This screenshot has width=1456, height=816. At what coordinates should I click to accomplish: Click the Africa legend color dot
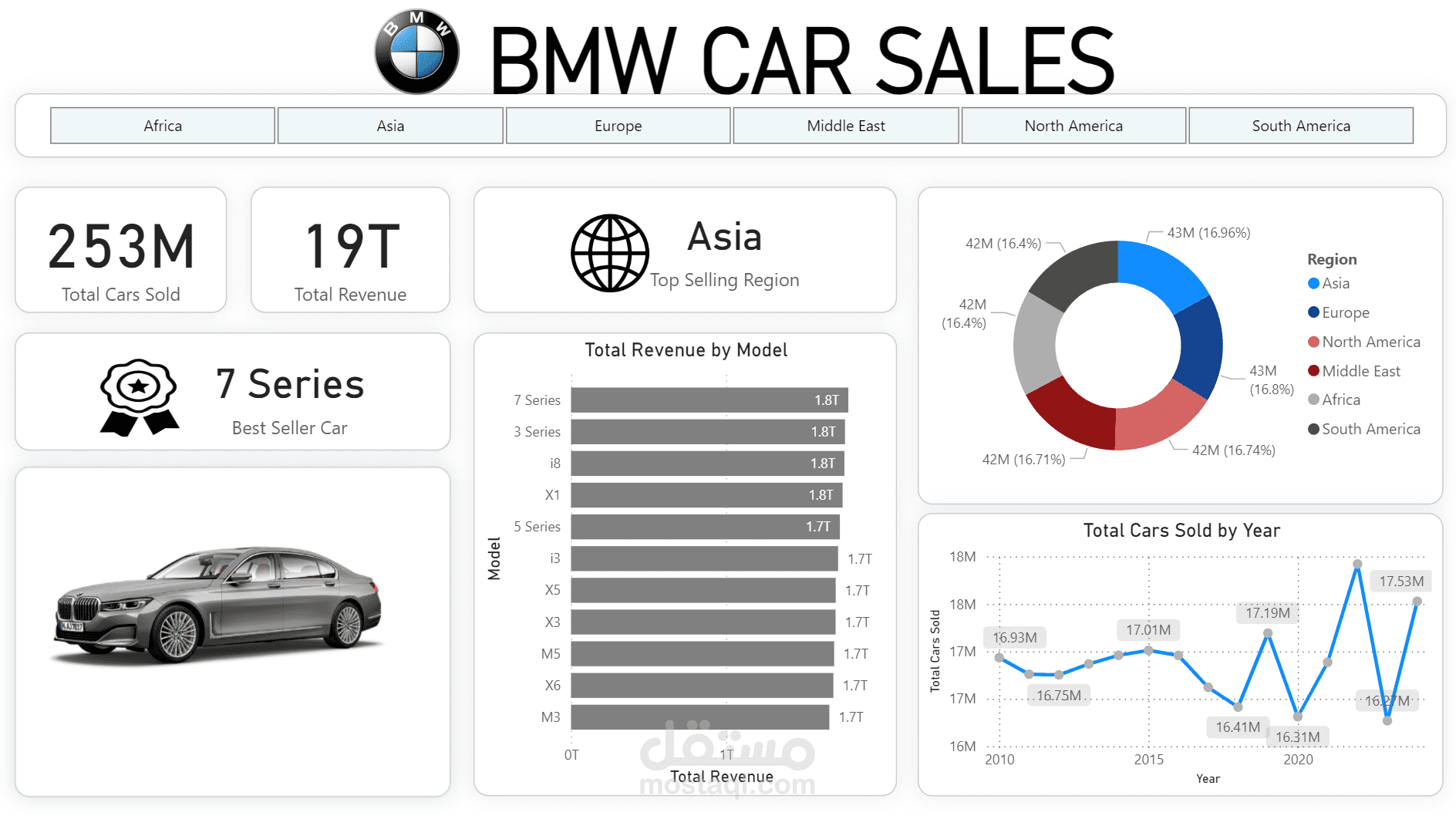(1314, 400)
